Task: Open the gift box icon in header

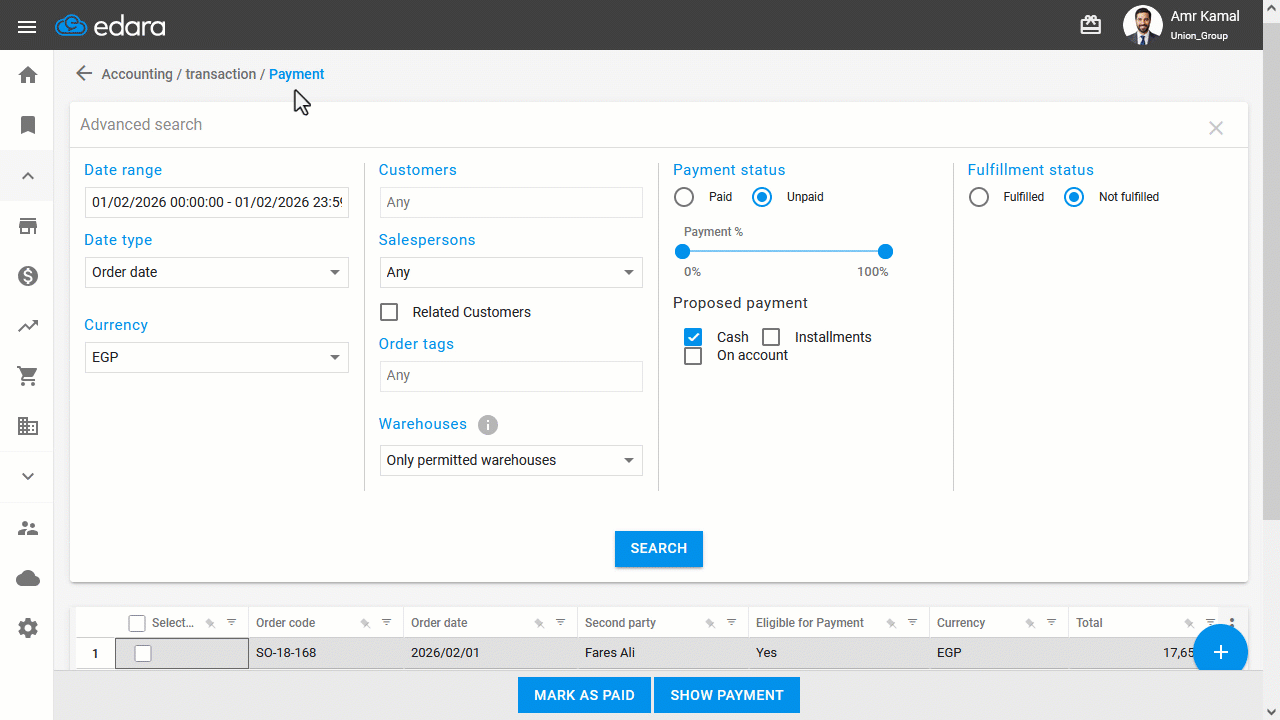Action: click(x=1091, y=25)
